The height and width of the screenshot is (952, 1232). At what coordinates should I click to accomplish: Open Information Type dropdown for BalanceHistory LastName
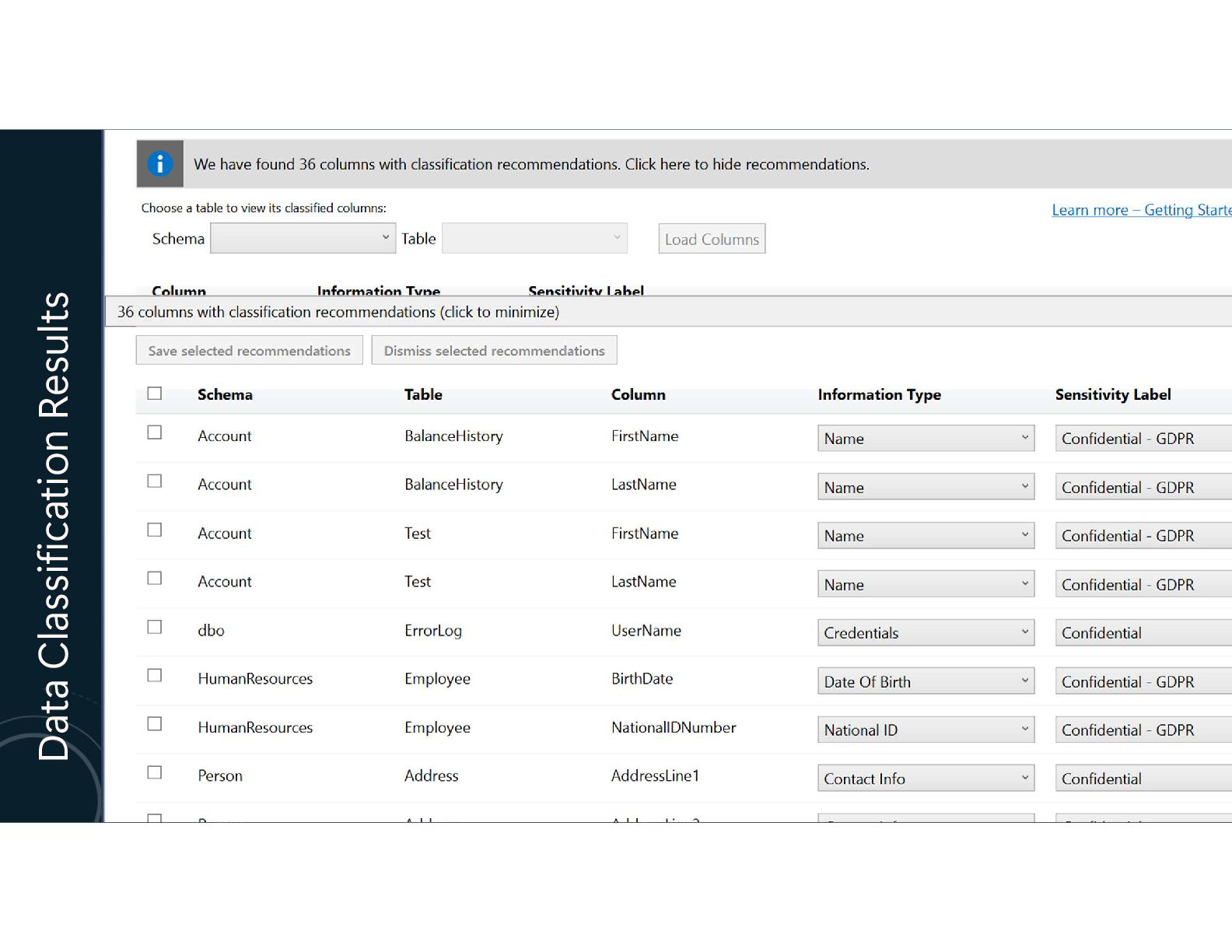click(926, 487)
